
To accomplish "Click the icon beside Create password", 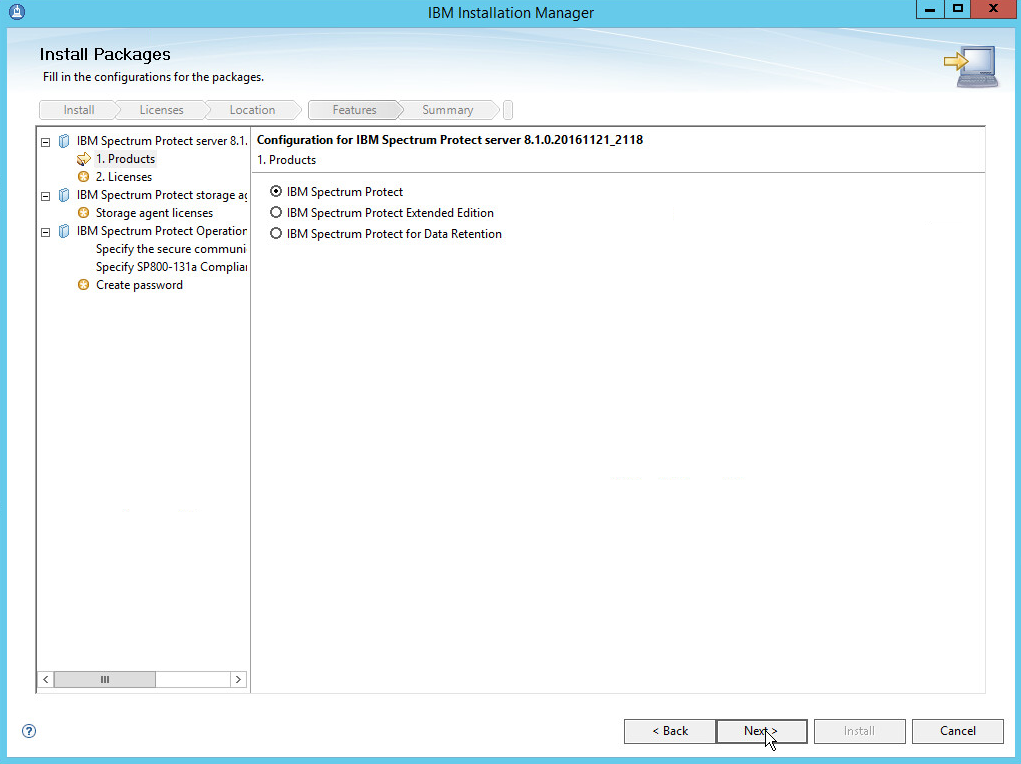I will pyautogui.click(x=84, y=285).
